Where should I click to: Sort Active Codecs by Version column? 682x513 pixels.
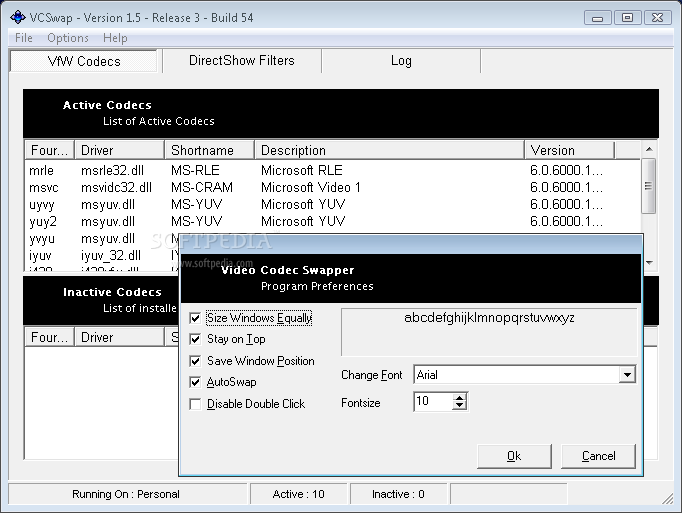569,150
